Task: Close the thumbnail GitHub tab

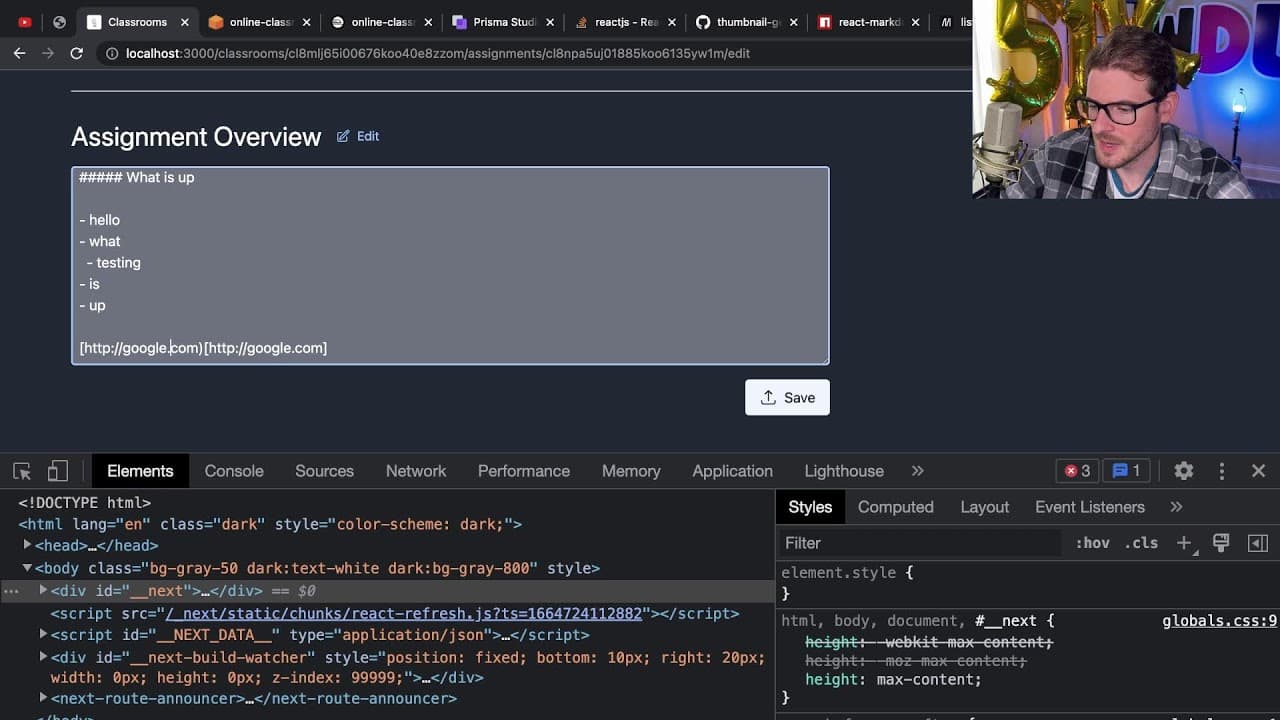Action: [x=794, y=22]
